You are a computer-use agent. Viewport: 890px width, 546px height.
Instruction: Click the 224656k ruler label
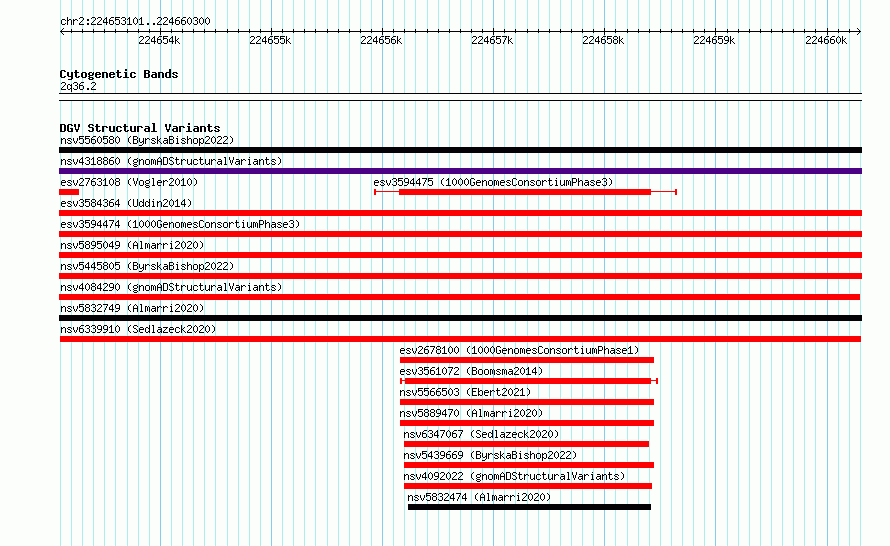point(381,40)
